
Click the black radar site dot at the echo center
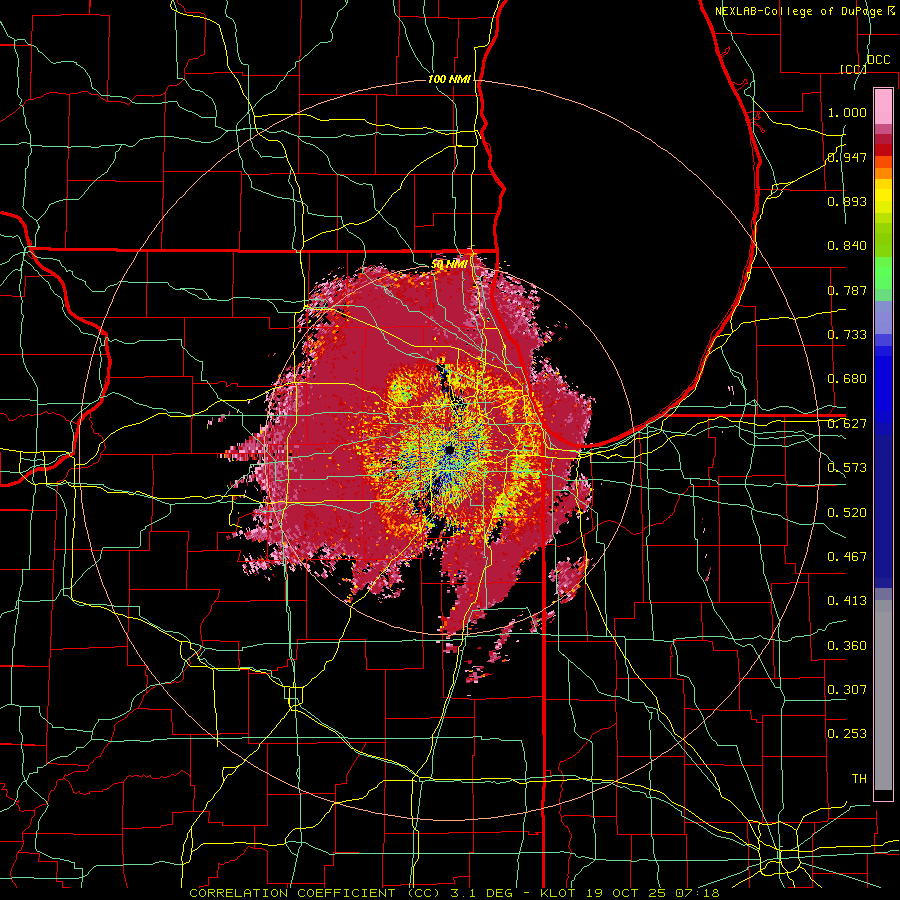click(x=450, y=451)
